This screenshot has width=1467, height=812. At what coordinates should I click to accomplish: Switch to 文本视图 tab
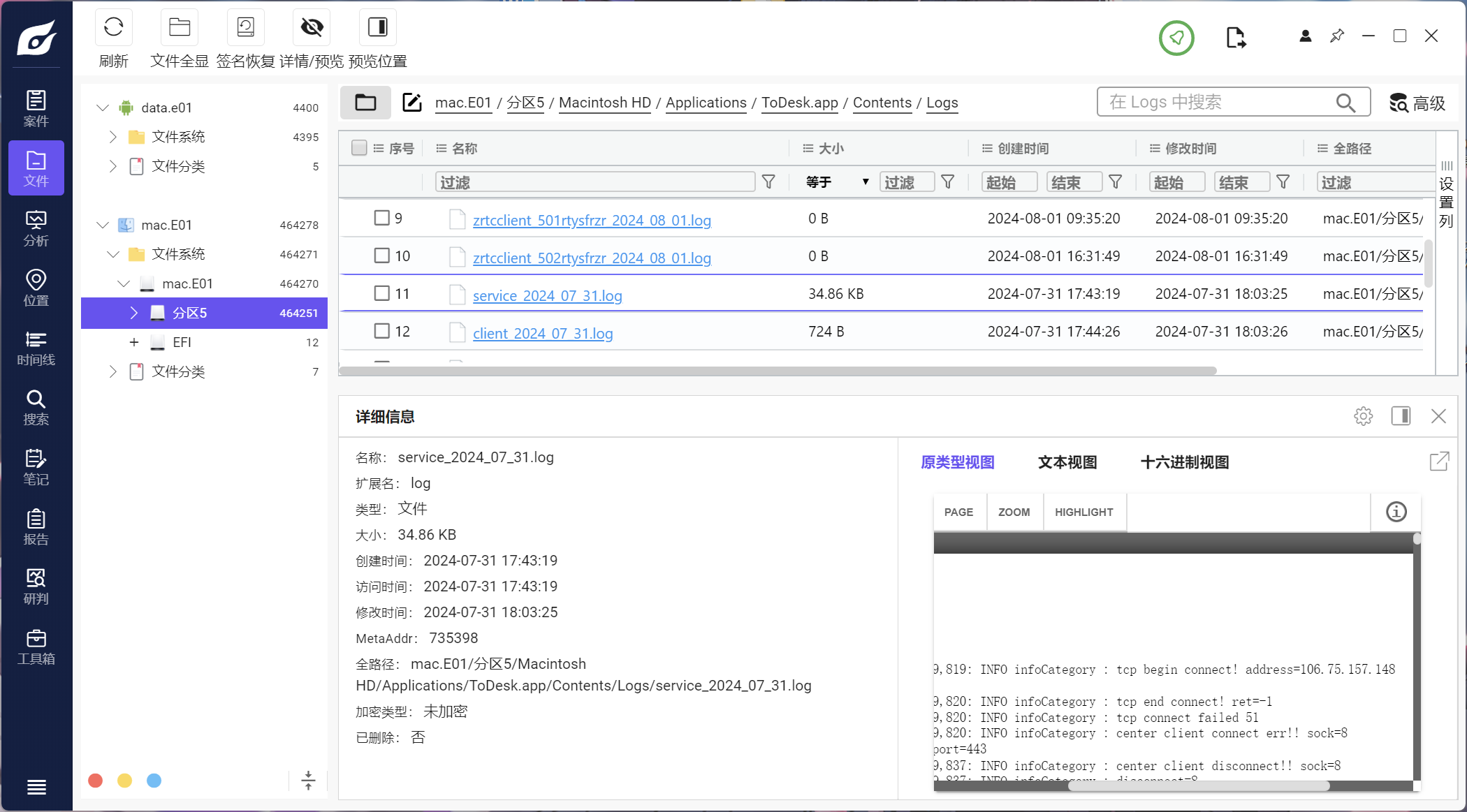(x=1067, y=462)
